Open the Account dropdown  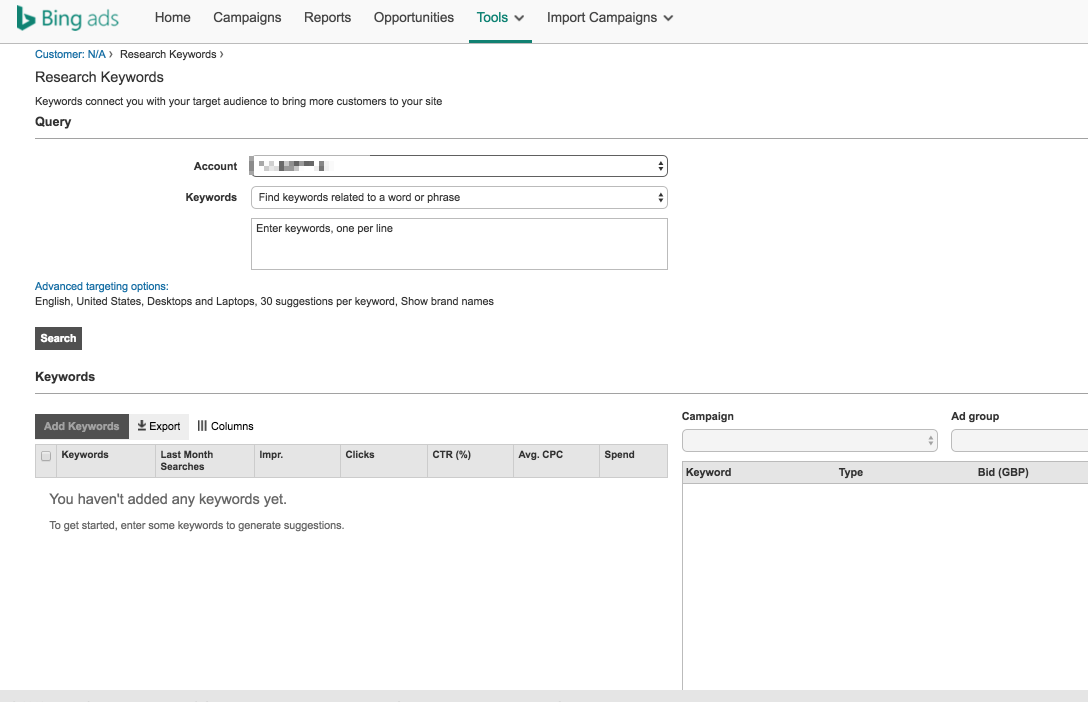[x=458, y=166]
